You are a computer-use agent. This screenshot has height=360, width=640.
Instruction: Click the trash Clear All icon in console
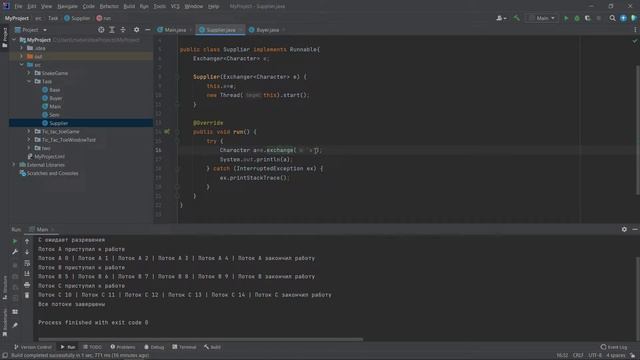coord(27,295)
